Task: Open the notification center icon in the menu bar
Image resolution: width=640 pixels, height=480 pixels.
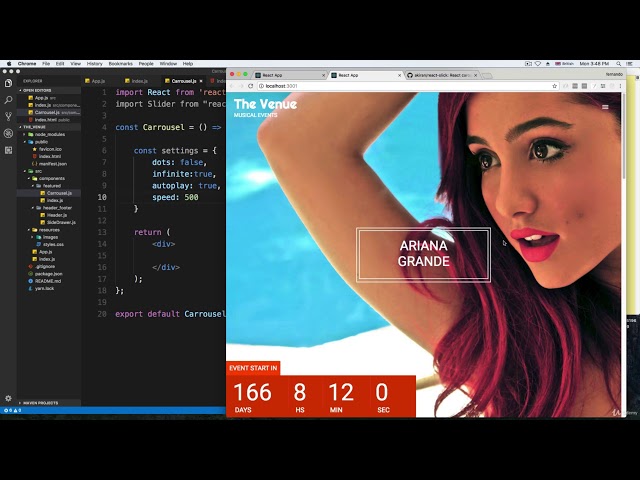Action: tap(630, 64)
